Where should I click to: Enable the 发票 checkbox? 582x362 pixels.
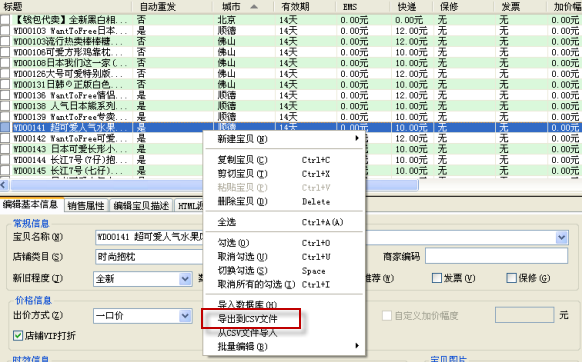pos(437,278)
